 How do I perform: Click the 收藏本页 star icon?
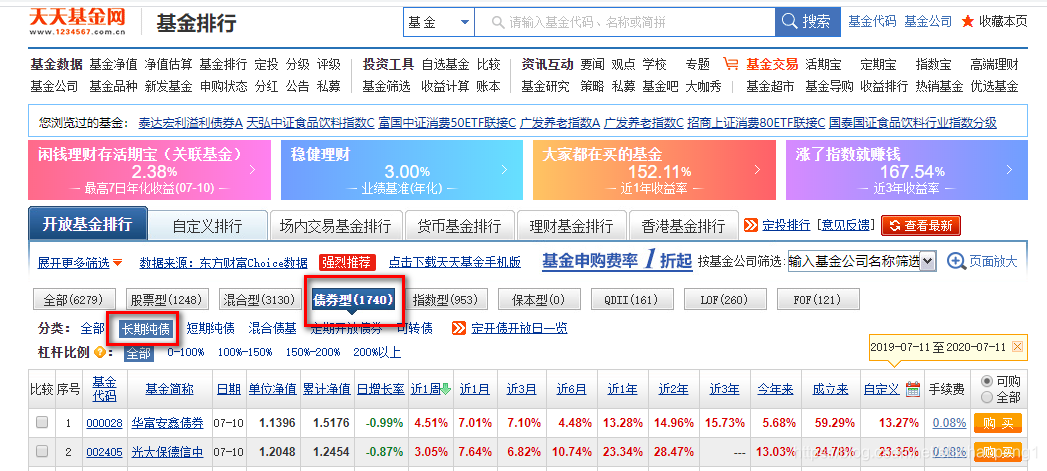coord(967,21)
